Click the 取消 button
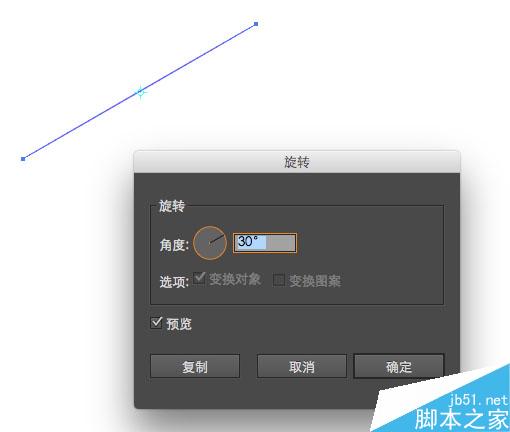The image size is (510, 432). (302, 366)
